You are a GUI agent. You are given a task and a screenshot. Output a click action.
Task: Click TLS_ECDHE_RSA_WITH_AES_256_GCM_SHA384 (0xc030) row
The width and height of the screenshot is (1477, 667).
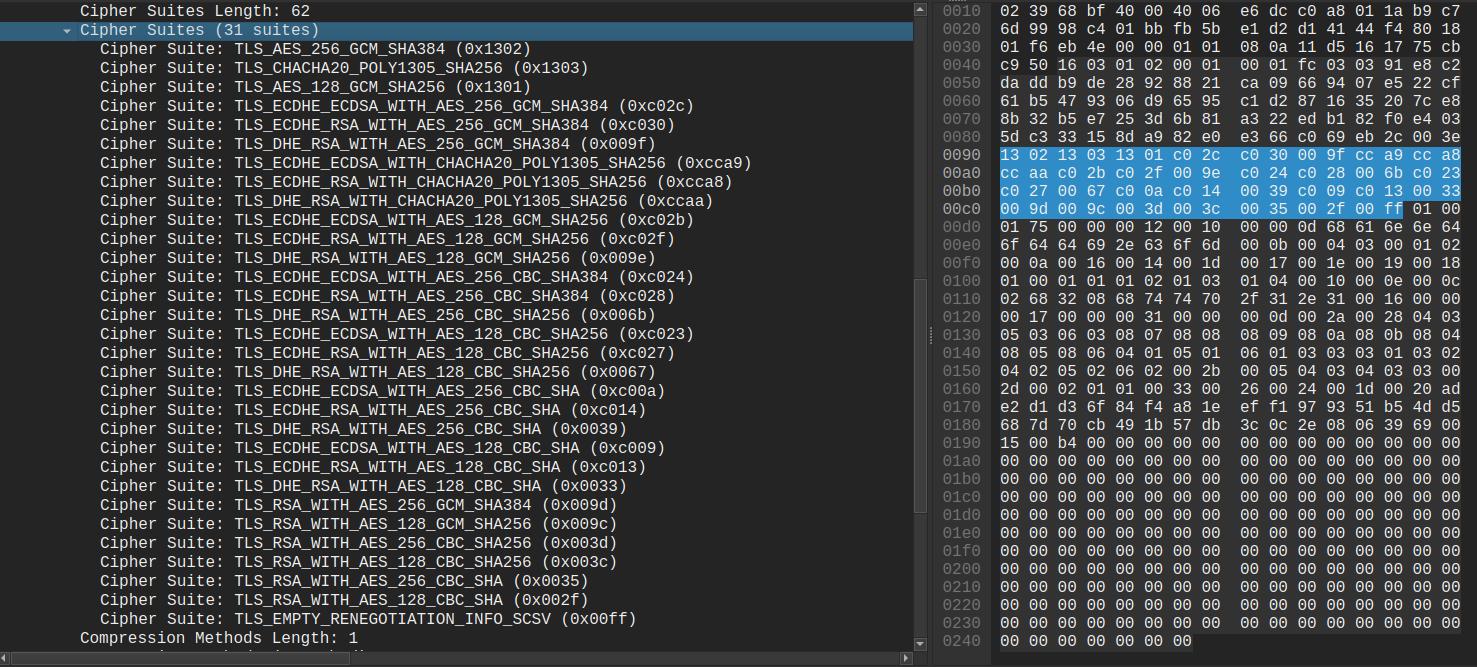456,125
